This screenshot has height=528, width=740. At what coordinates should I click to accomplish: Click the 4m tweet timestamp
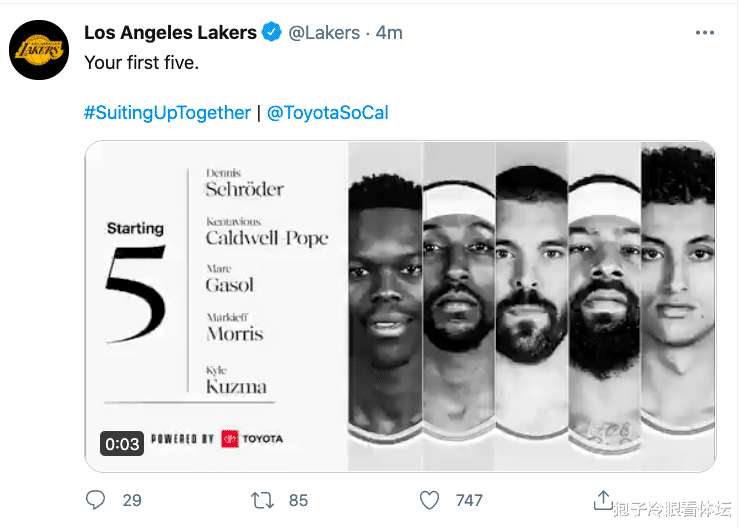point(389,33)
